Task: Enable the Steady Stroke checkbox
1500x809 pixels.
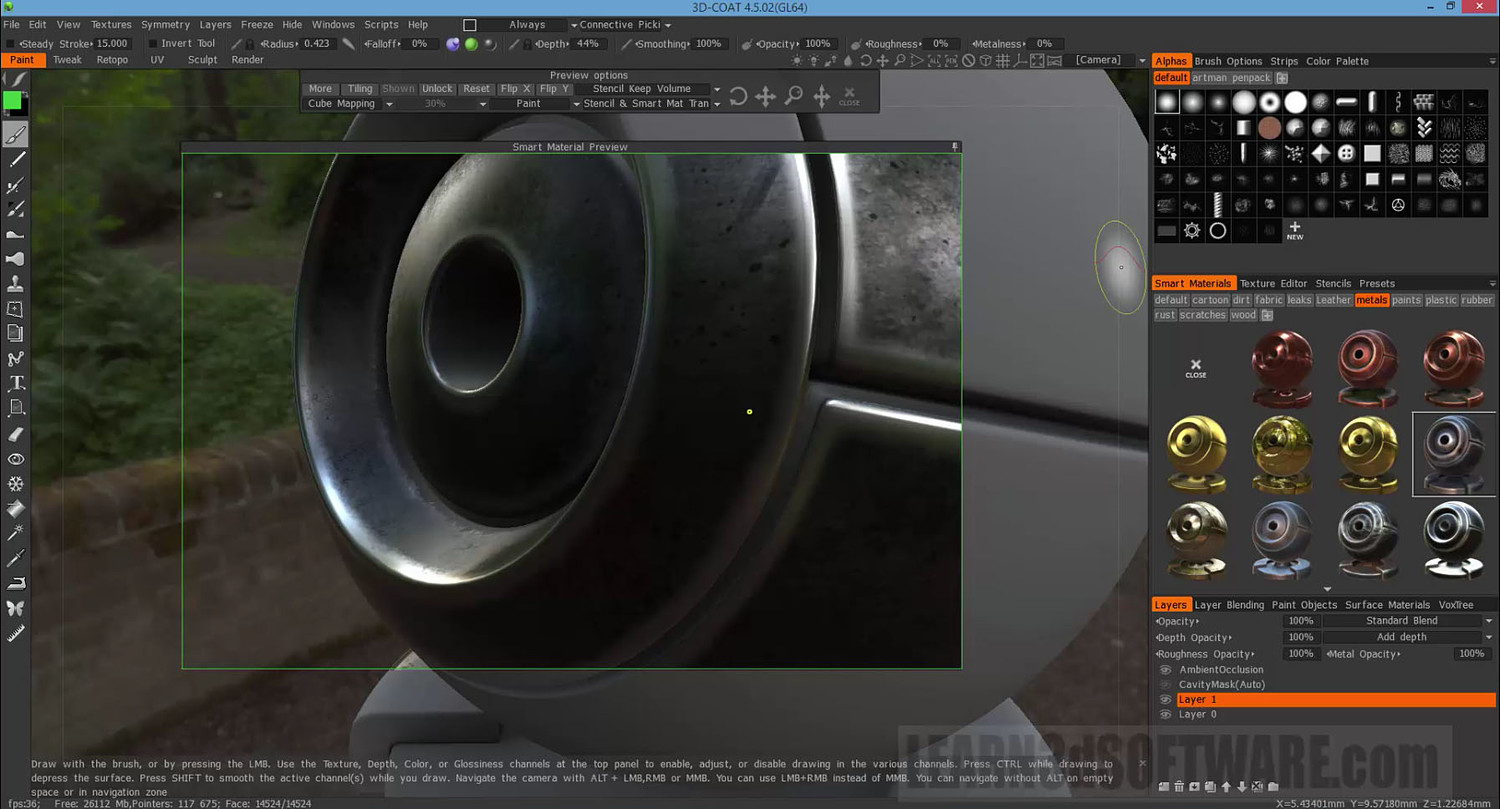Action: pyautogui.click(x=10, y=44)
